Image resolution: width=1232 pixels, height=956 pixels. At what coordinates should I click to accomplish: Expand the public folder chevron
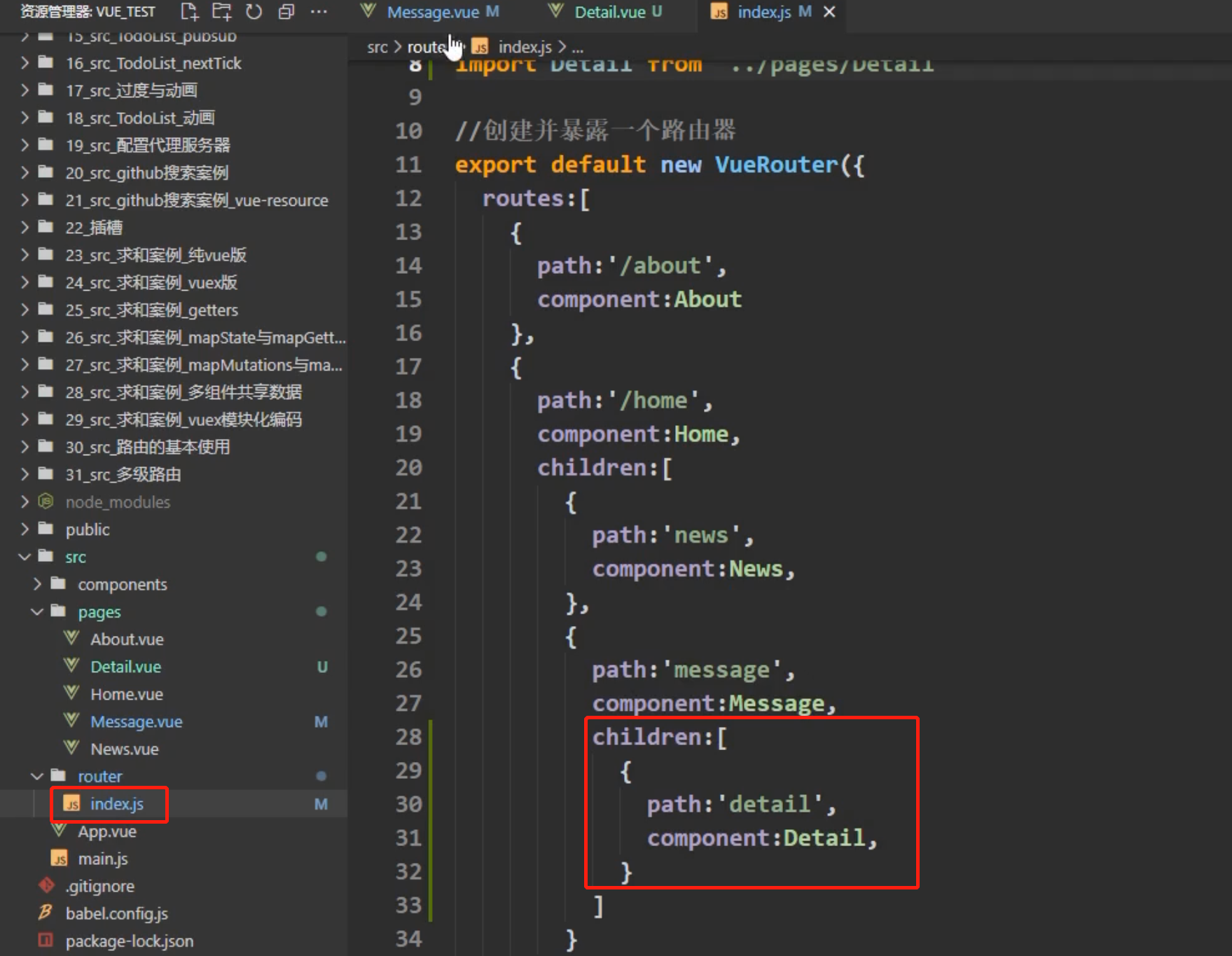coord(25,529)
